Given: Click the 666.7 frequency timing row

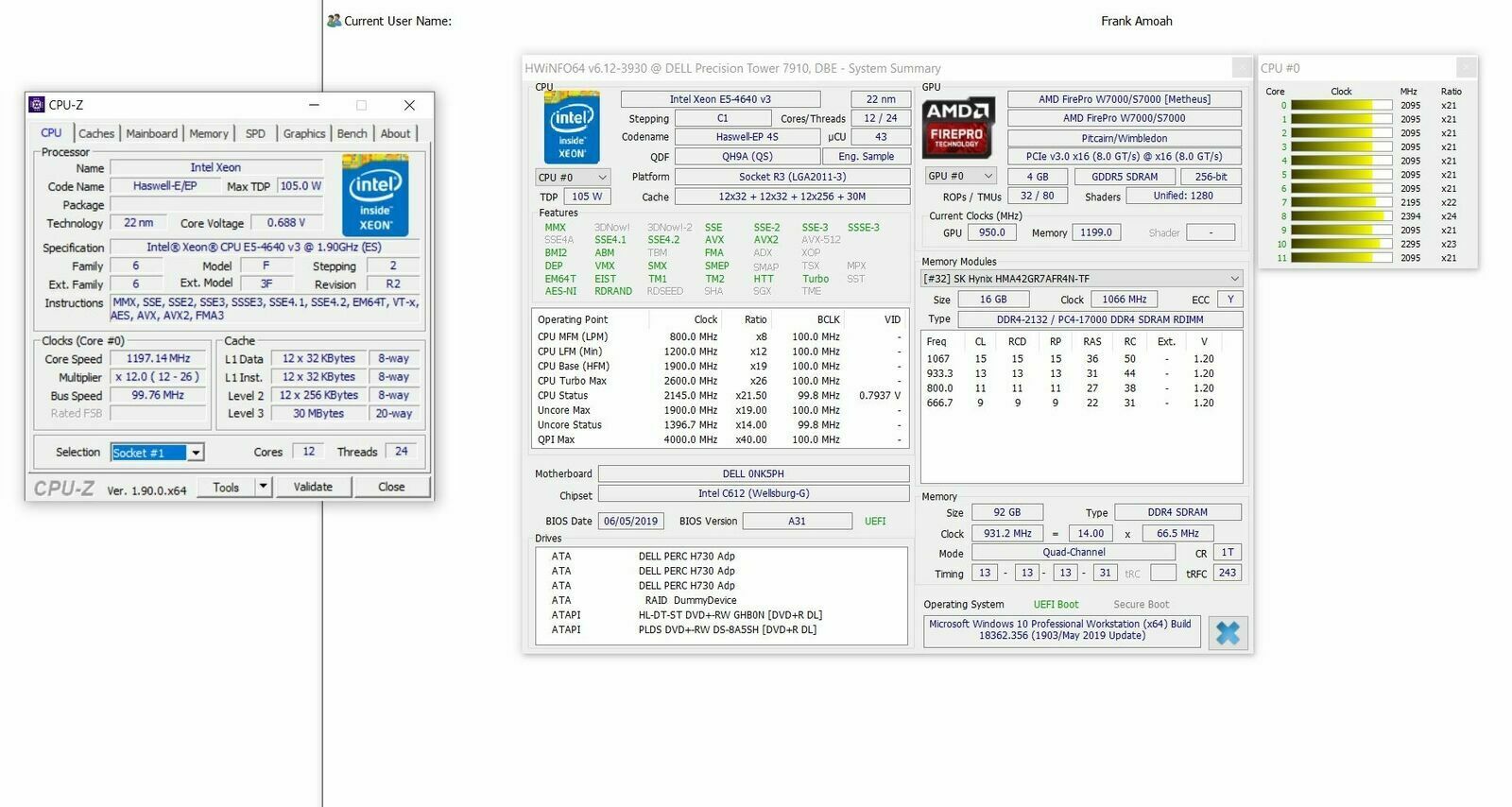Looking at the screenshot, I should 1081,403.
